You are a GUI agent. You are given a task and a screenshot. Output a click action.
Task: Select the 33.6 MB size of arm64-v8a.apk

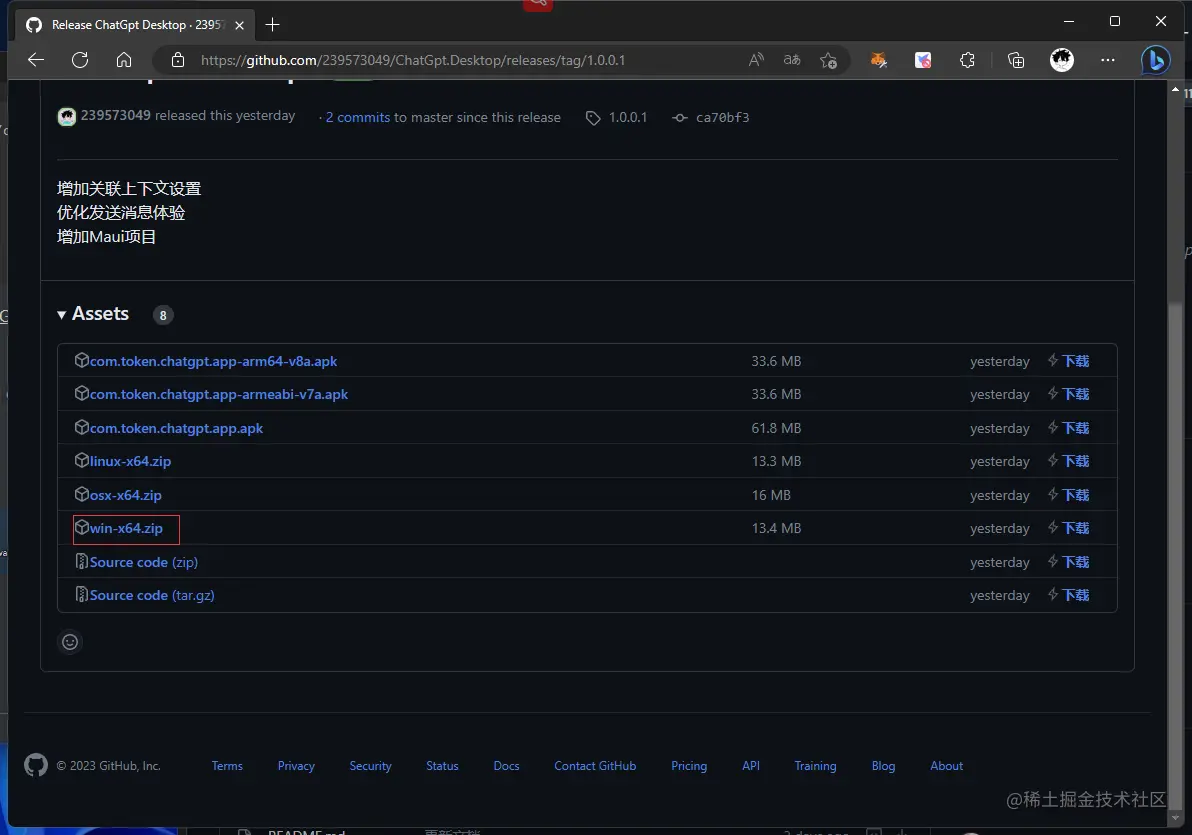[x=776, y=361]
